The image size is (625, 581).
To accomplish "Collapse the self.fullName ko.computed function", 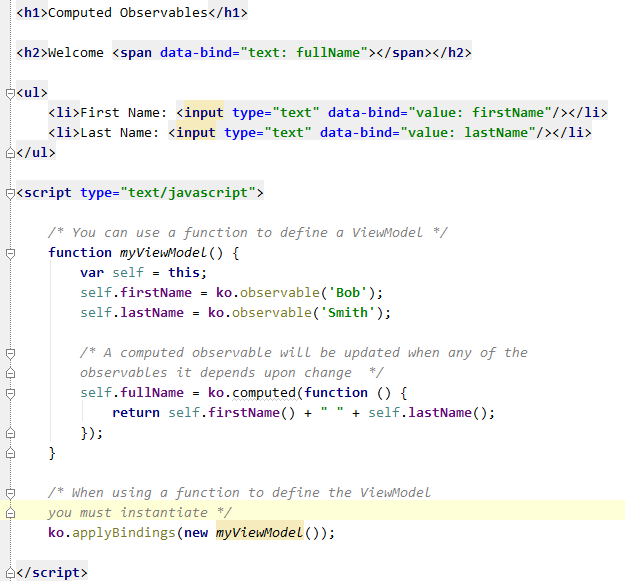I will [x=10, y=393].
